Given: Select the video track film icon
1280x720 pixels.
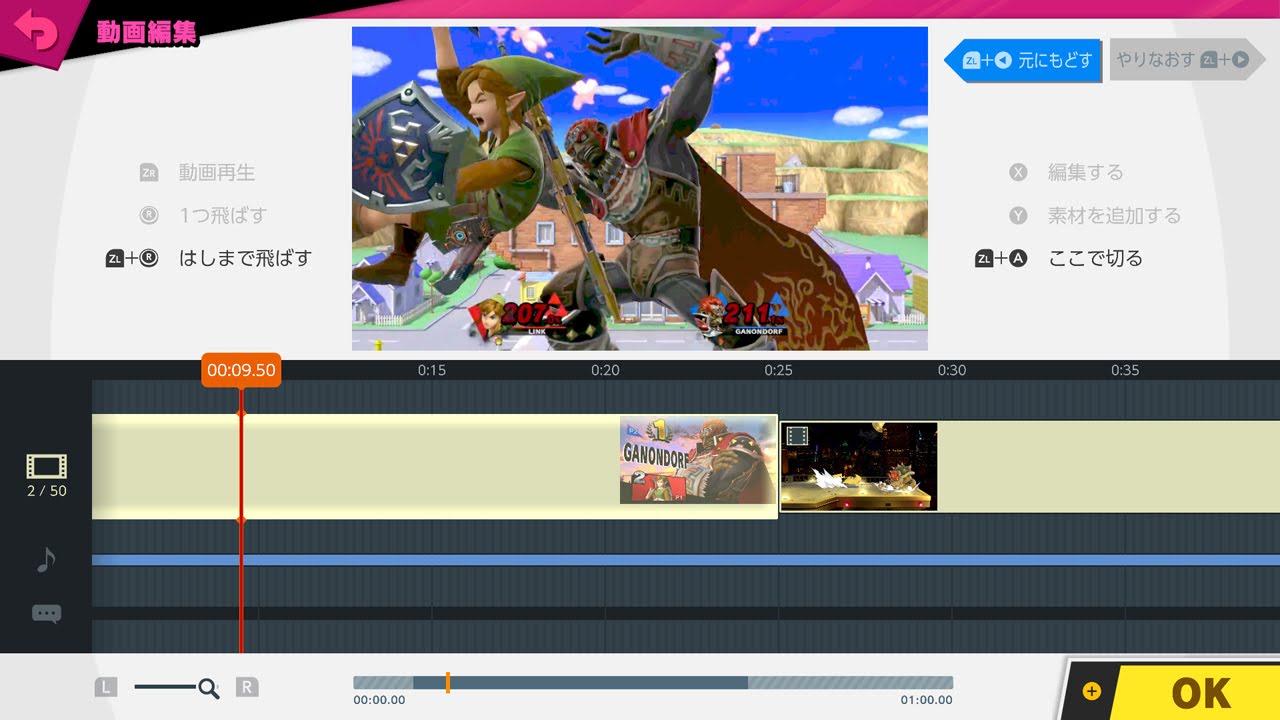Looking at the screenshot, I should click(x=46, y=466).
